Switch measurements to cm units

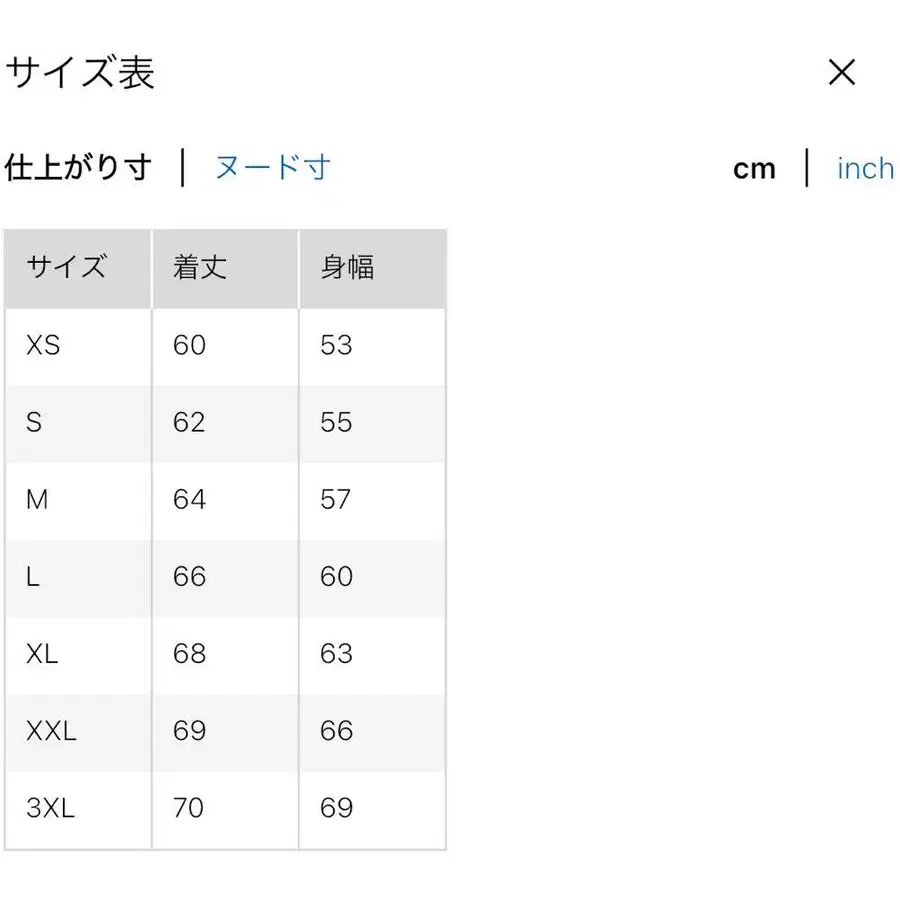tap(754, 168)
